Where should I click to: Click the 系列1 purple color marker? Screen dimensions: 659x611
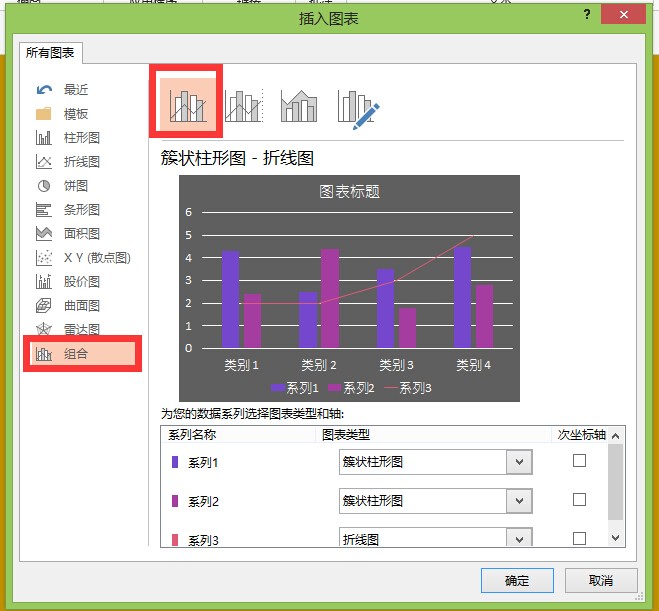point(175,462)
